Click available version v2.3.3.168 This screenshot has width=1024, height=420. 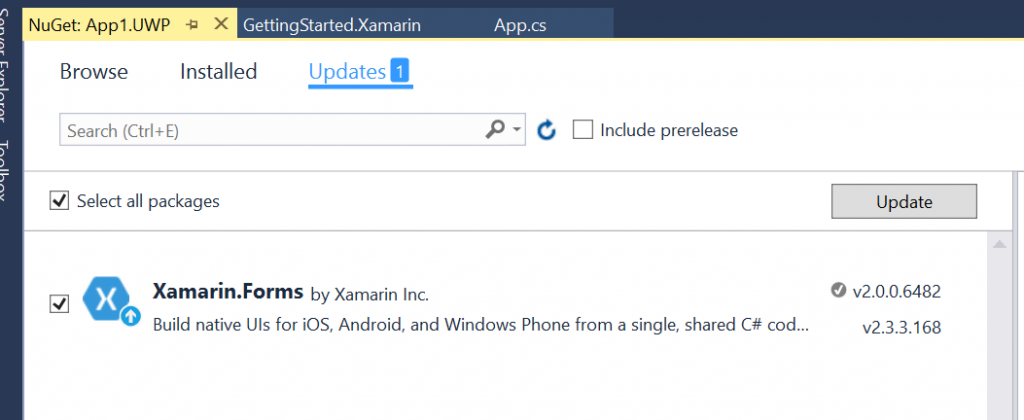click(x=902, y=327)
